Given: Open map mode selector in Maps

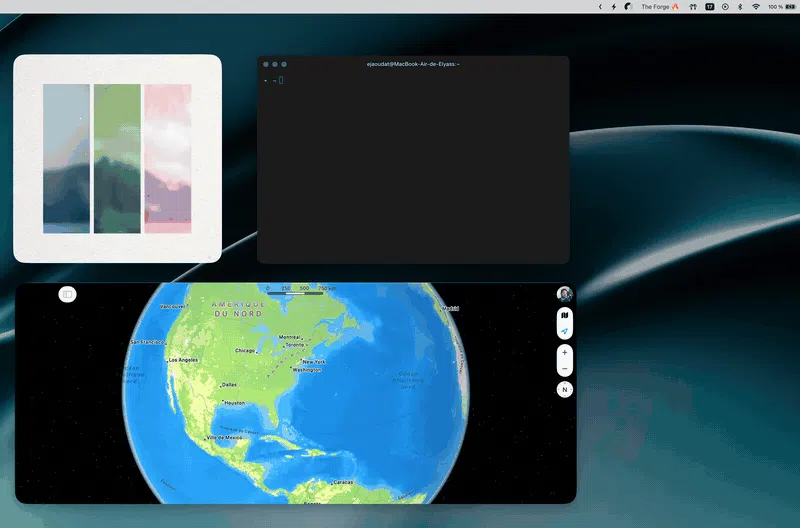Looking at the screenshot, I should [x=564, y=315].
